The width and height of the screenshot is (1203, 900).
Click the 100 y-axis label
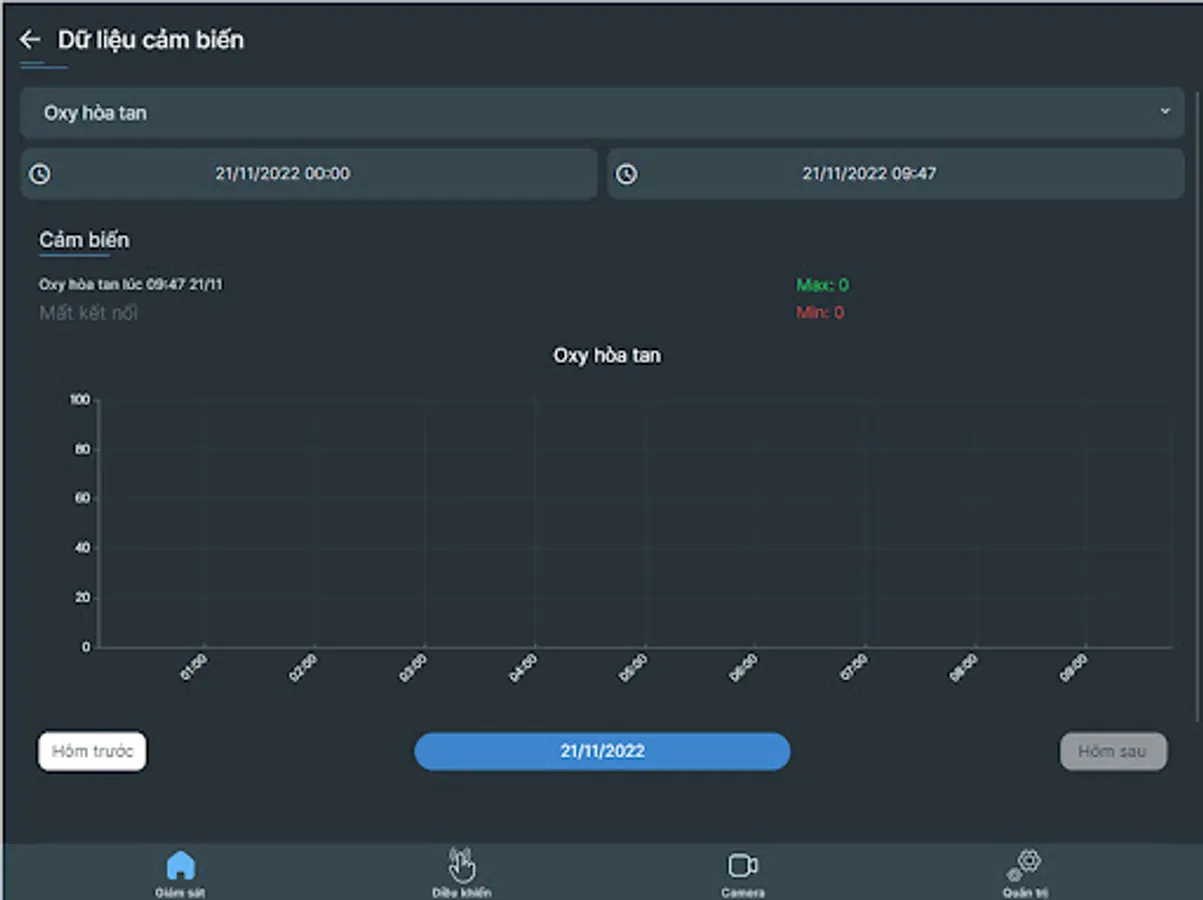coord(80,400)
